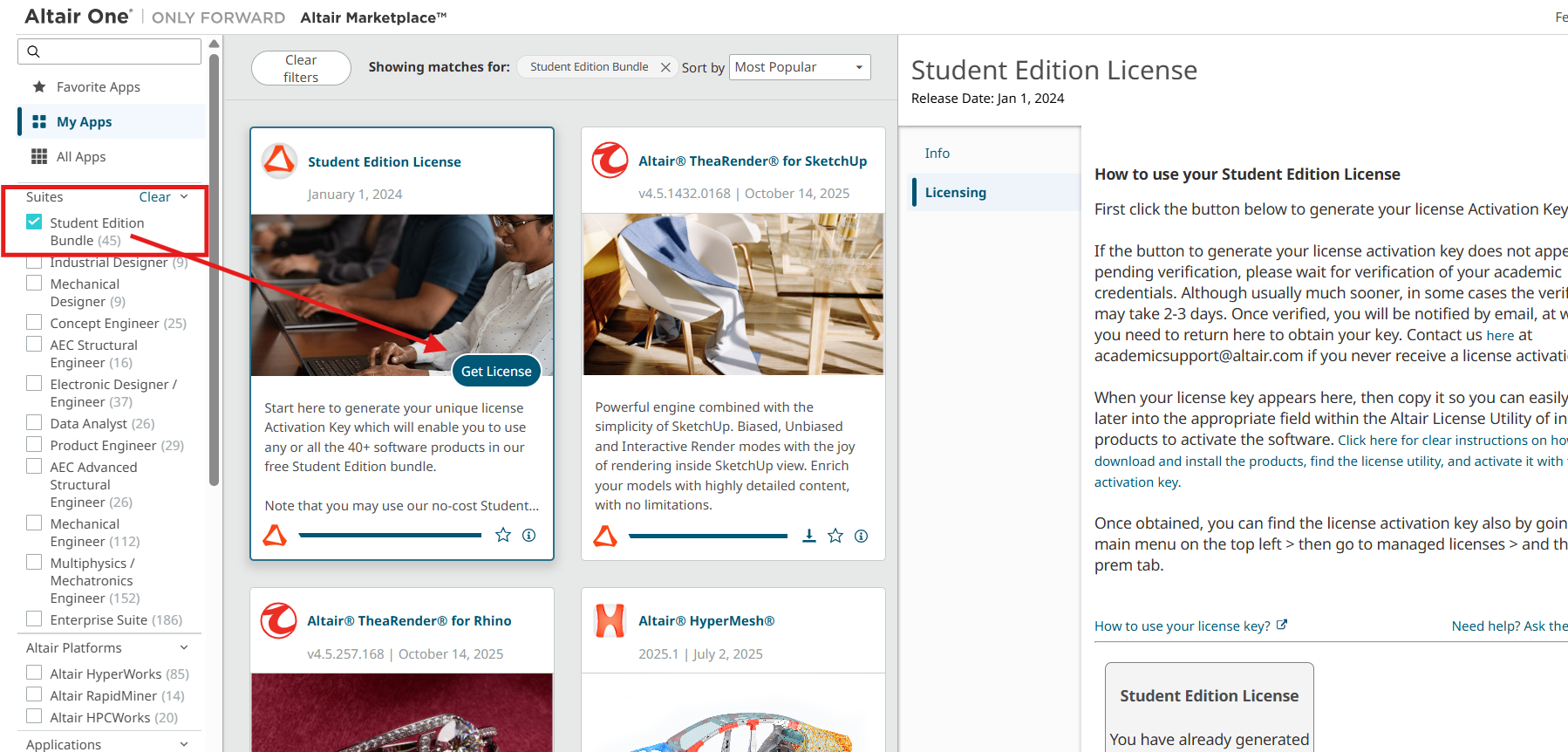
Task: Check Electronic Designer / Engineer suite
Action: [34, 383]
